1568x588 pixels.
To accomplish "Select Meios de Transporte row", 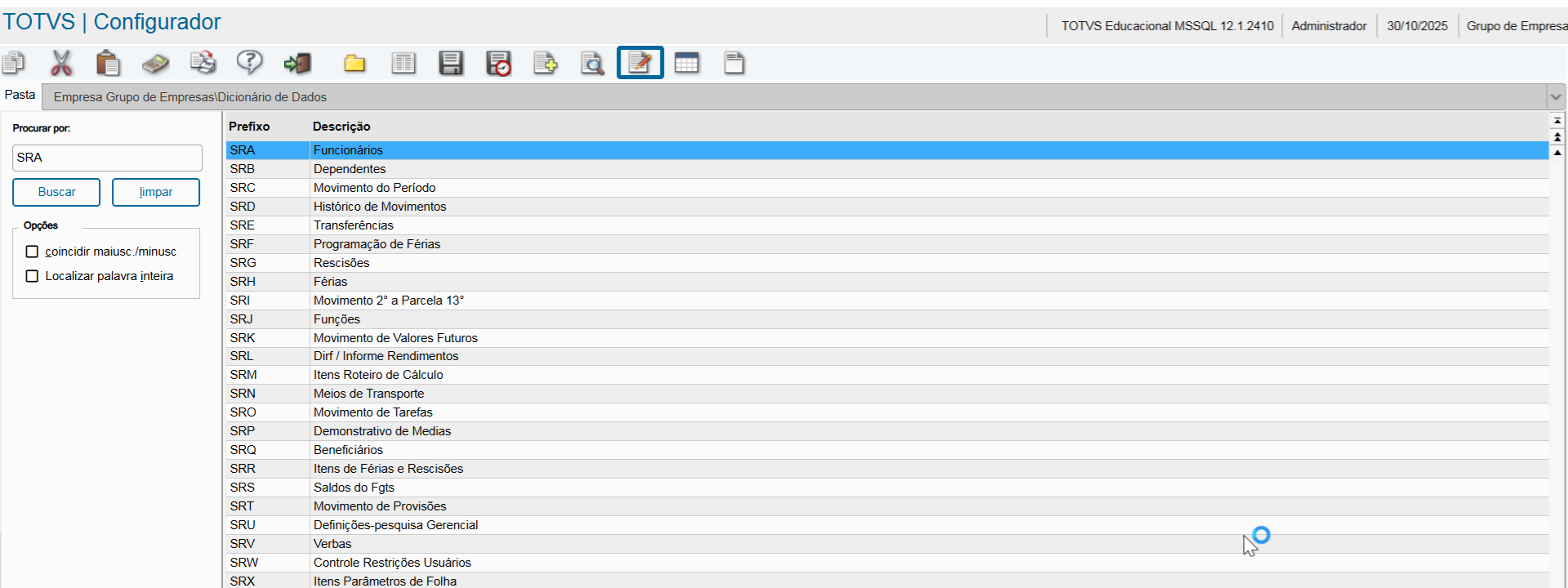I will point(887,394).
